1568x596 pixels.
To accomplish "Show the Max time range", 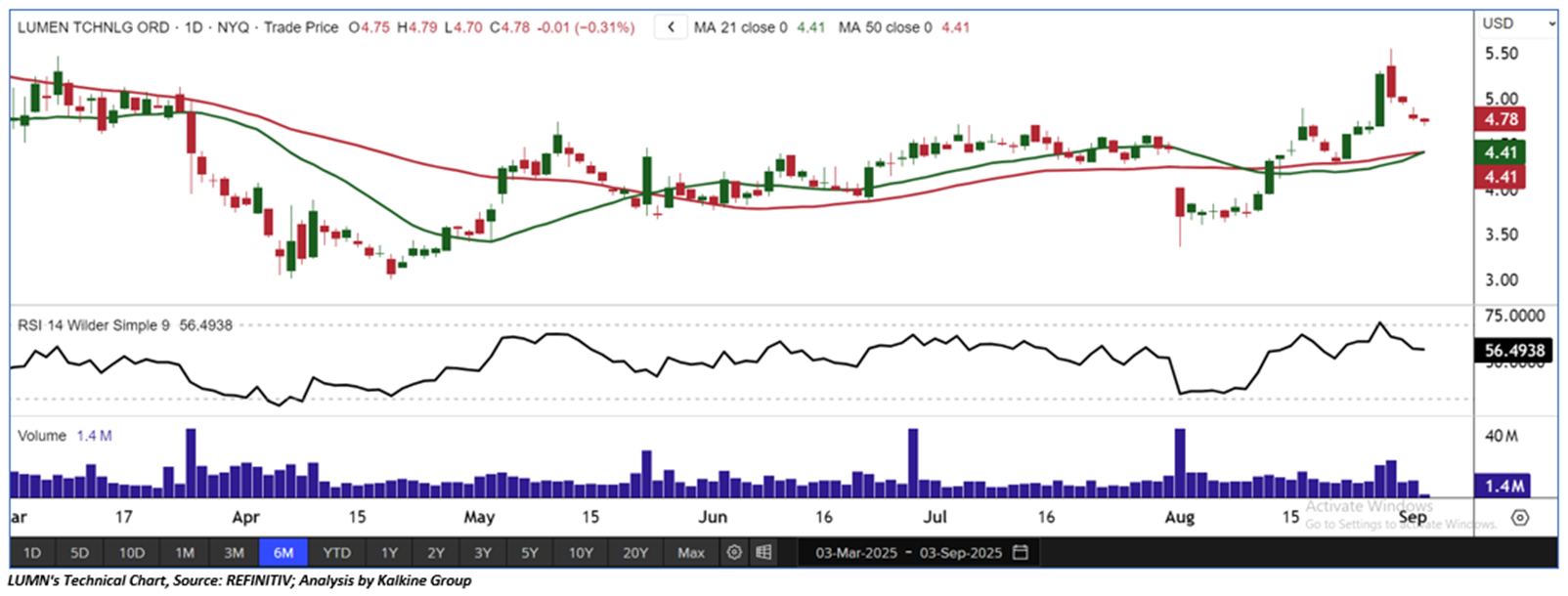I will pos(691,553).
